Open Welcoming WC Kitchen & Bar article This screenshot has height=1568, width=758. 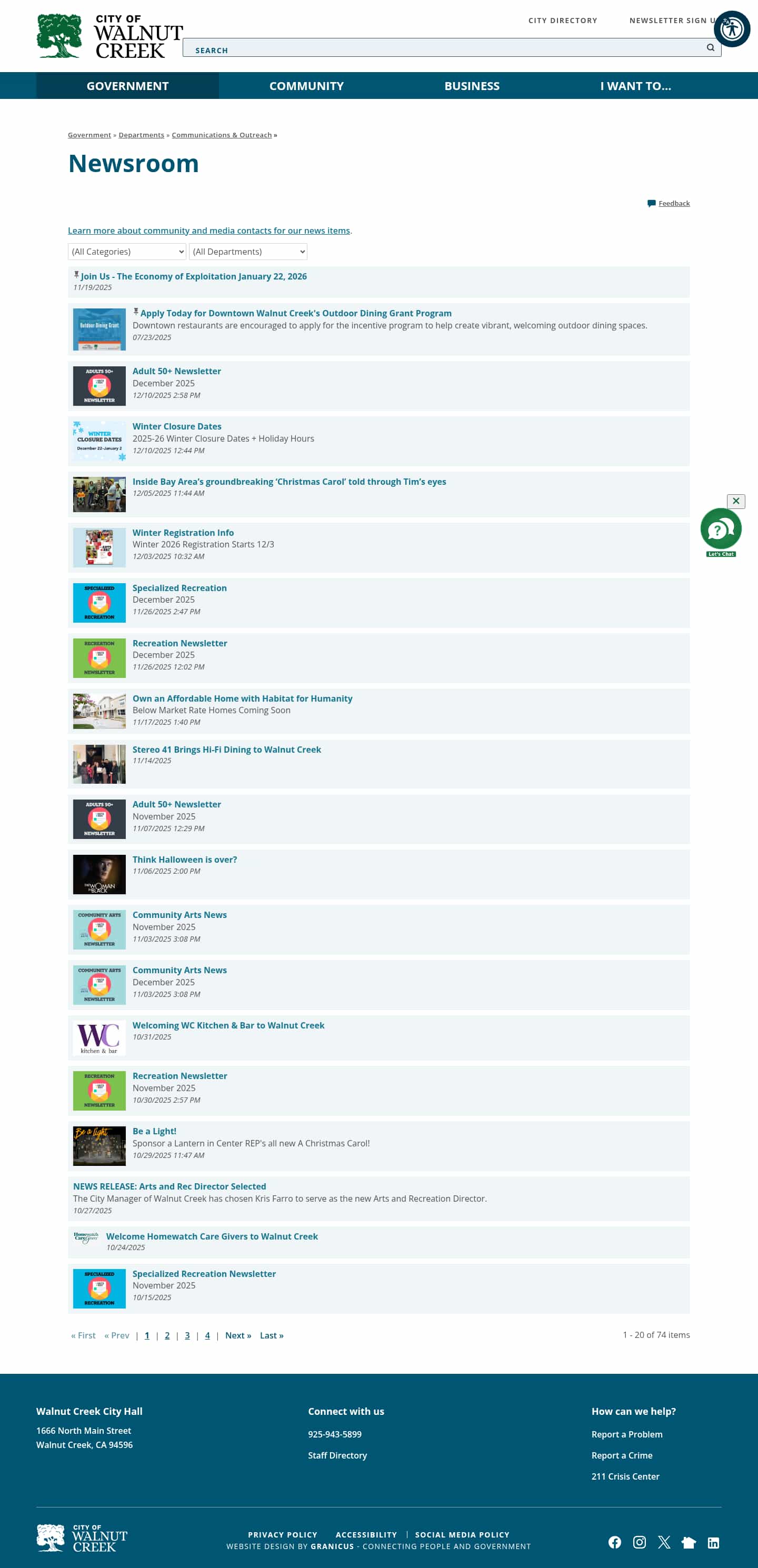pos(228,1026)
